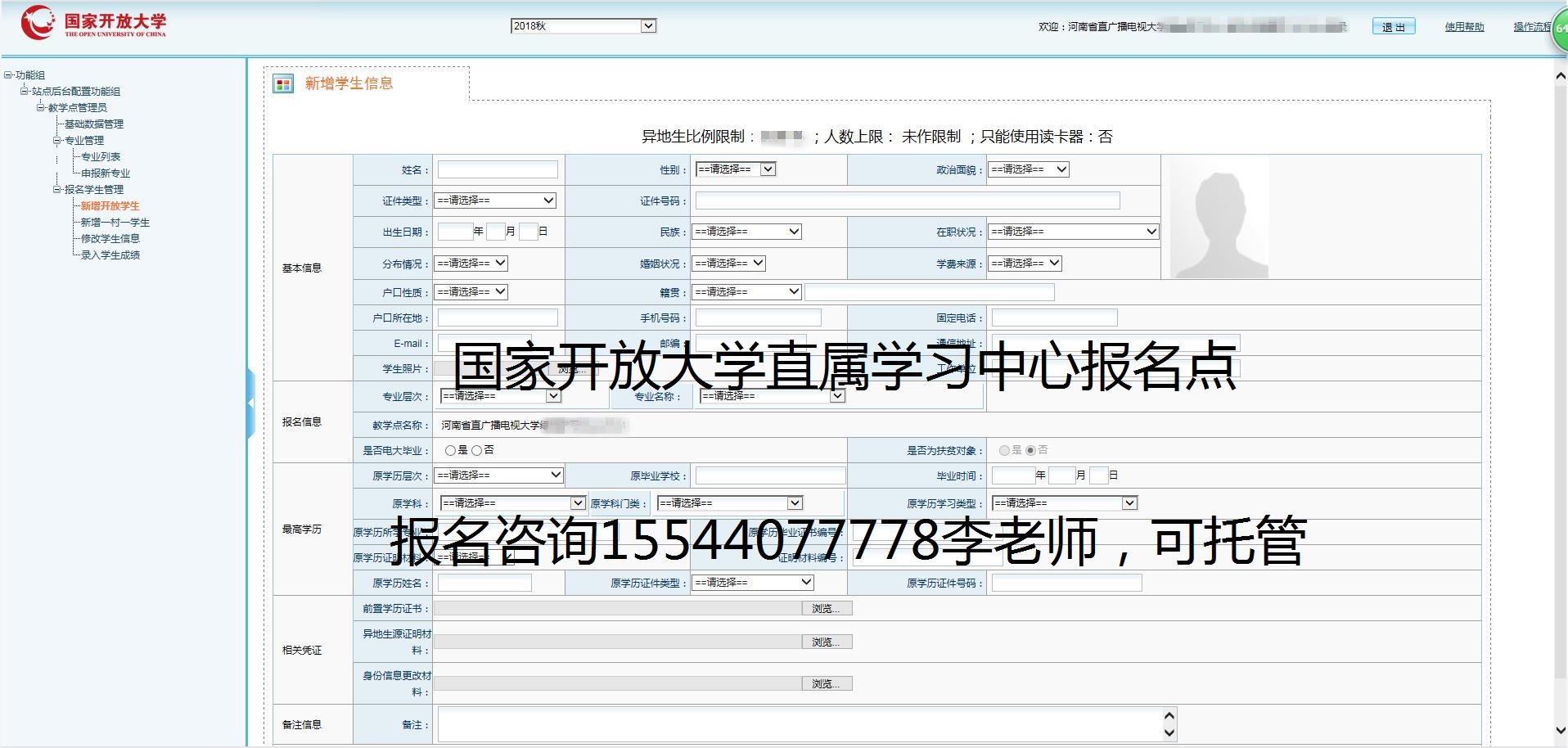
Task: Open the 民族 selection dropdown
Action: pos(746,232)
